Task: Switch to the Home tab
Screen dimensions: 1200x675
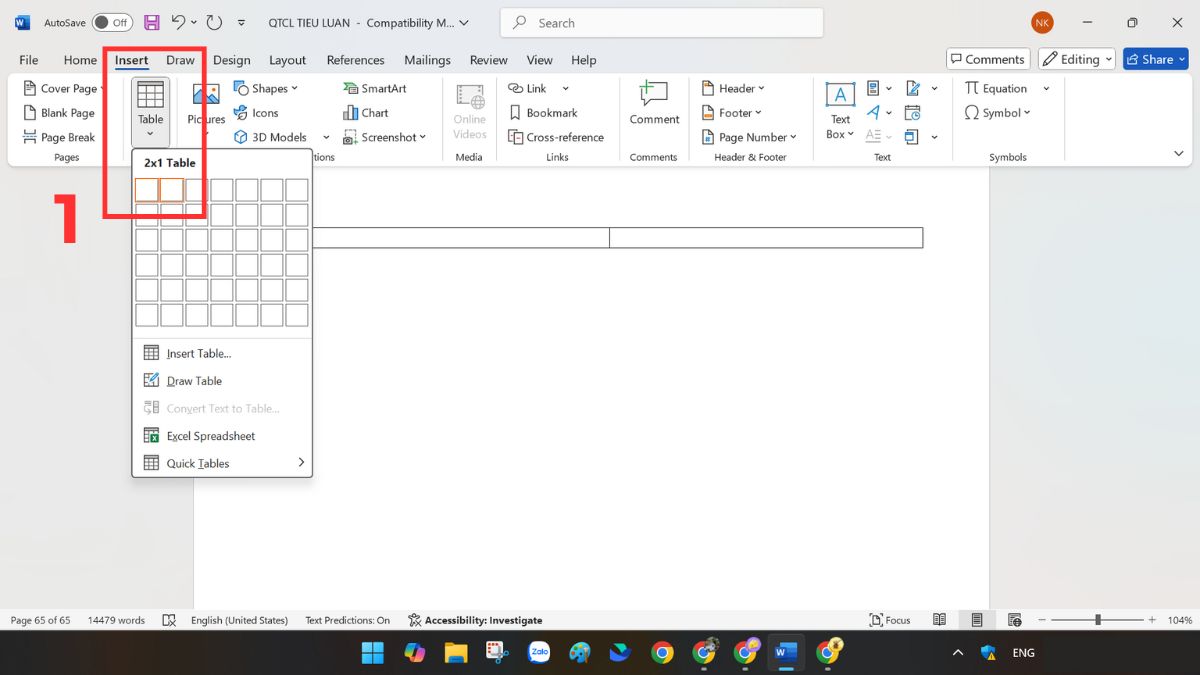Action: (x=80, y=60)
